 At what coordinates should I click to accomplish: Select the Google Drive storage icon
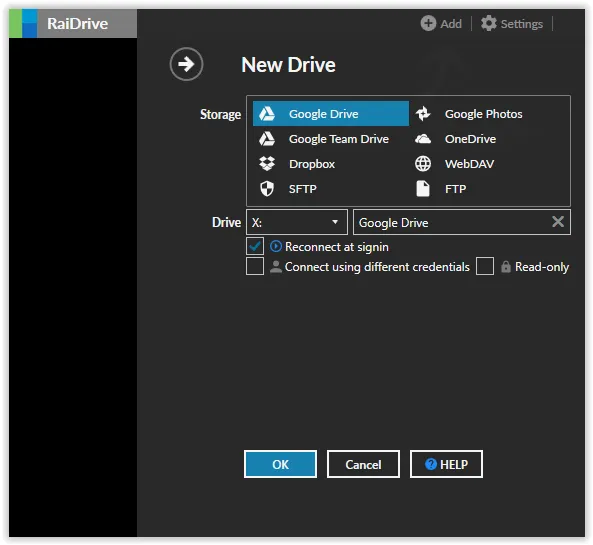[x=267, y=114]
